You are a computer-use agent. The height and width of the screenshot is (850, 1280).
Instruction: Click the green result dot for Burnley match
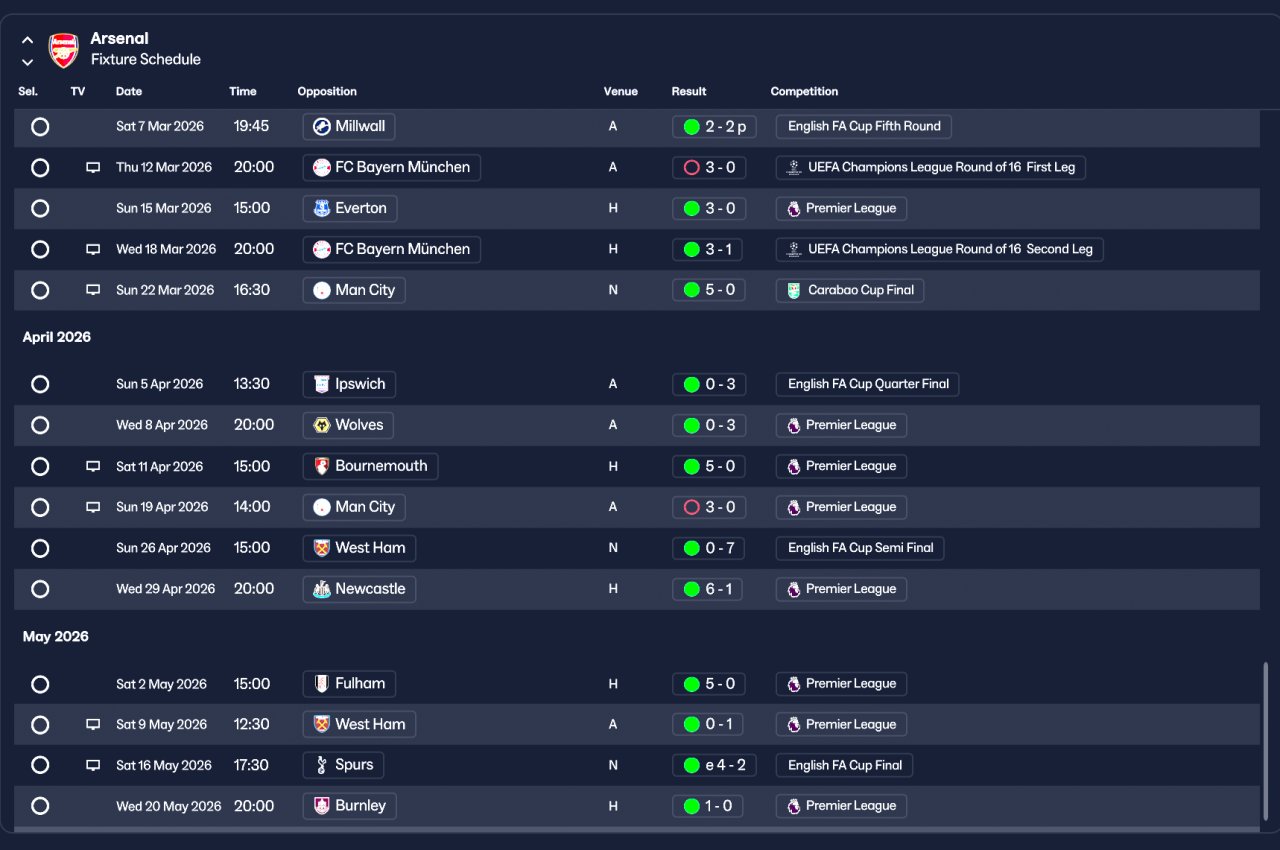691,806
